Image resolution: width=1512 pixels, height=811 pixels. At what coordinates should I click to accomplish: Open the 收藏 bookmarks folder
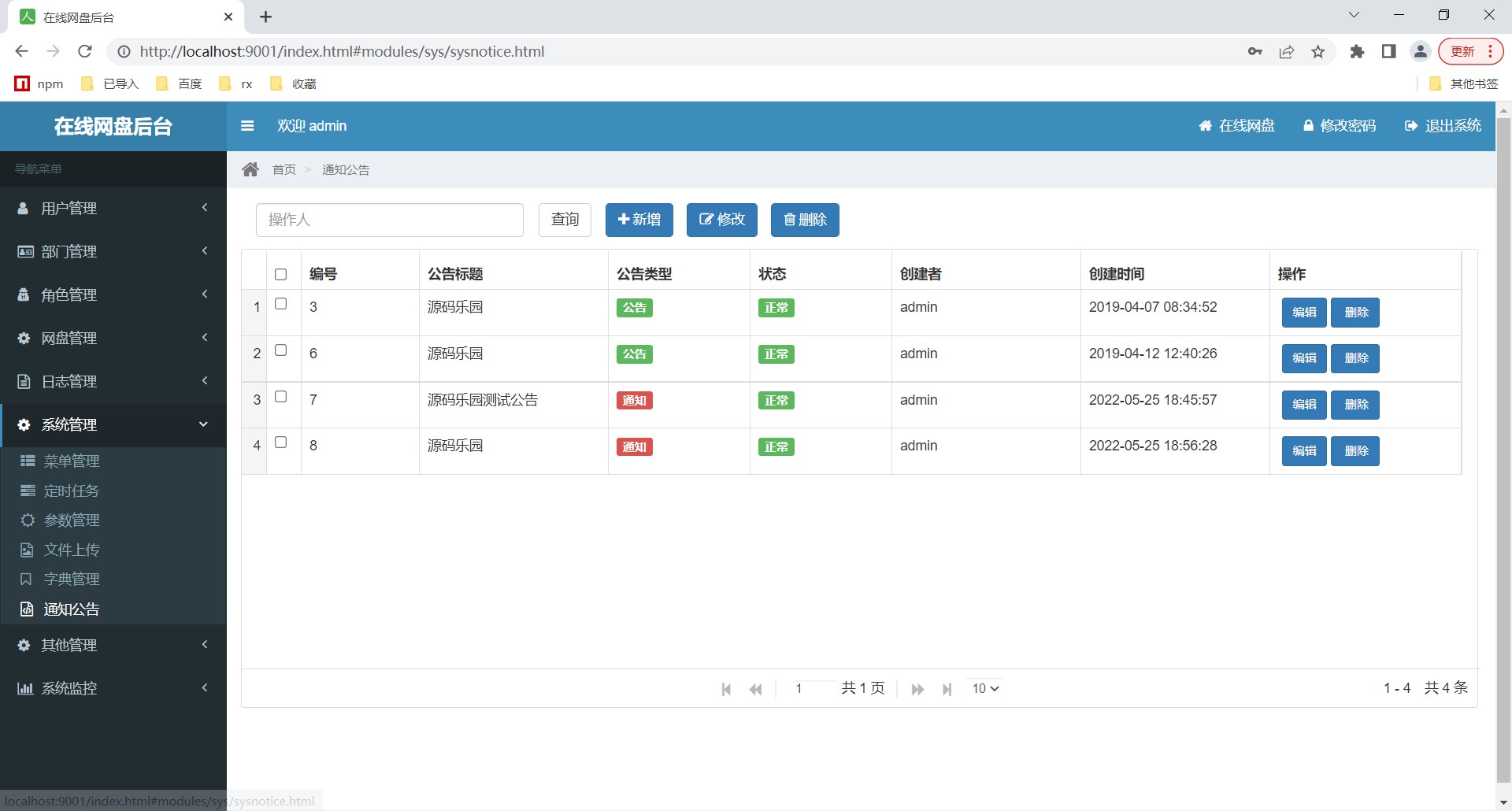(x=293, y=83)
